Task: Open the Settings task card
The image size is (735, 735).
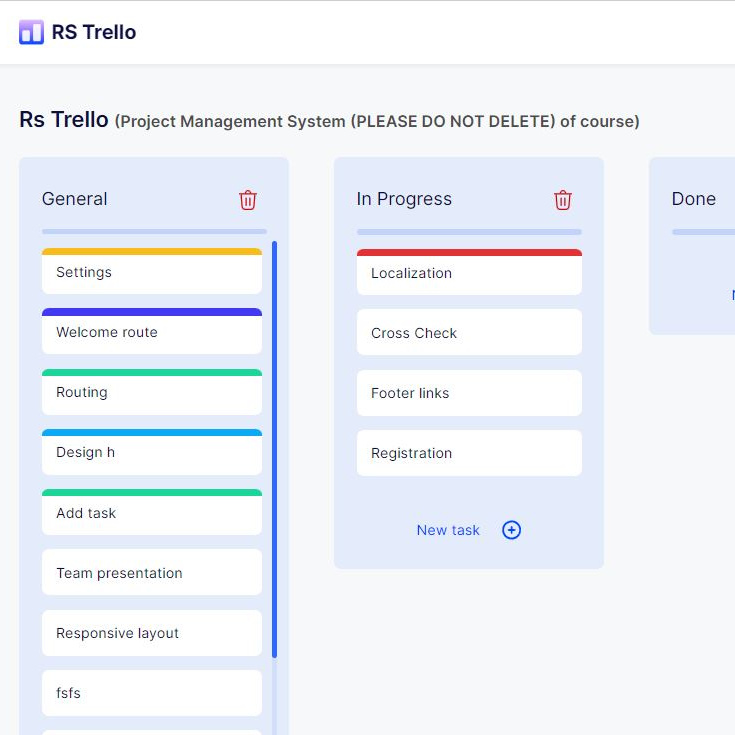Action: 152,271
